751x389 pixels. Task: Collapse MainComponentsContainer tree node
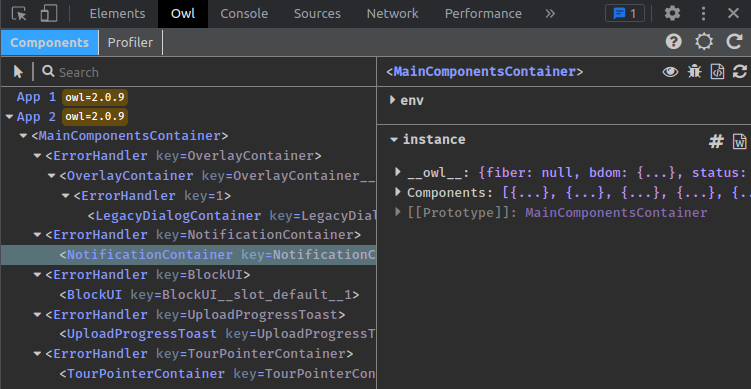(23, 137)
